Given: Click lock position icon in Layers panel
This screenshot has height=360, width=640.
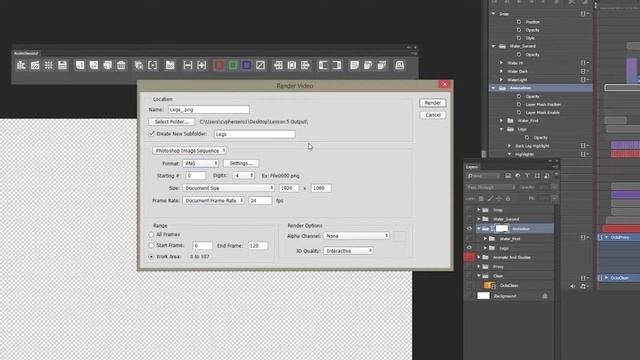Looking at the screenshot, I should coord(499,199).
